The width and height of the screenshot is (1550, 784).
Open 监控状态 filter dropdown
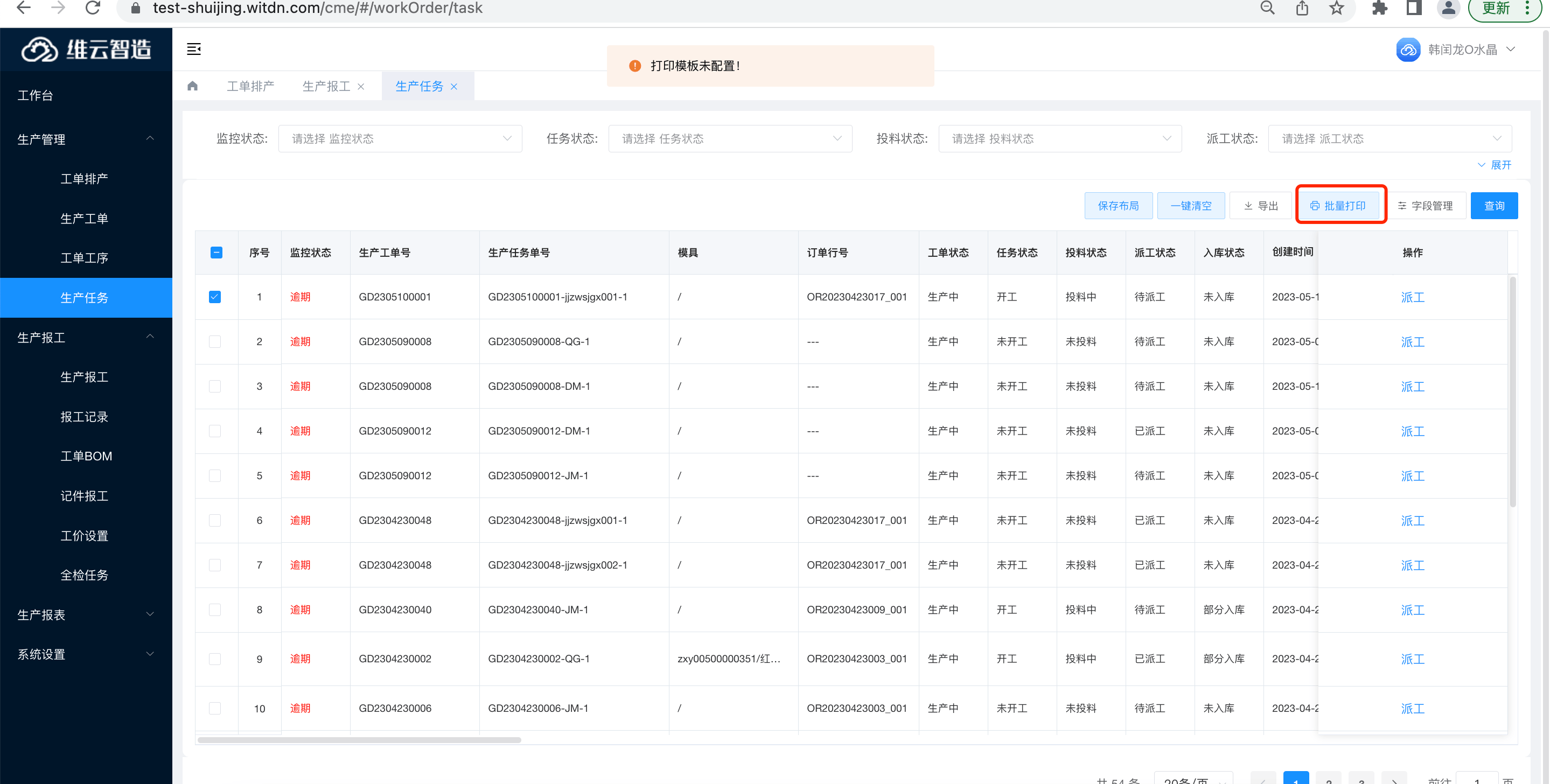point(400,138)
